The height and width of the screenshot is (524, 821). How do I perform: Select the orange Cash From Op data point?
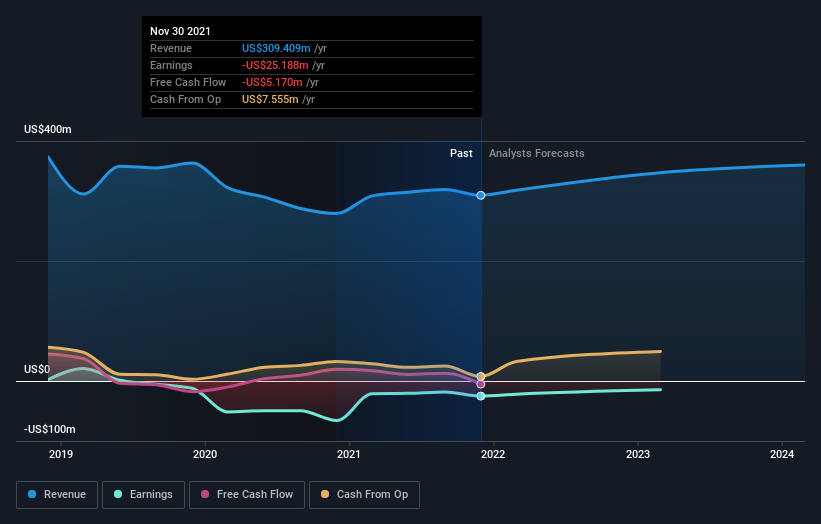[x=481, y=376]
